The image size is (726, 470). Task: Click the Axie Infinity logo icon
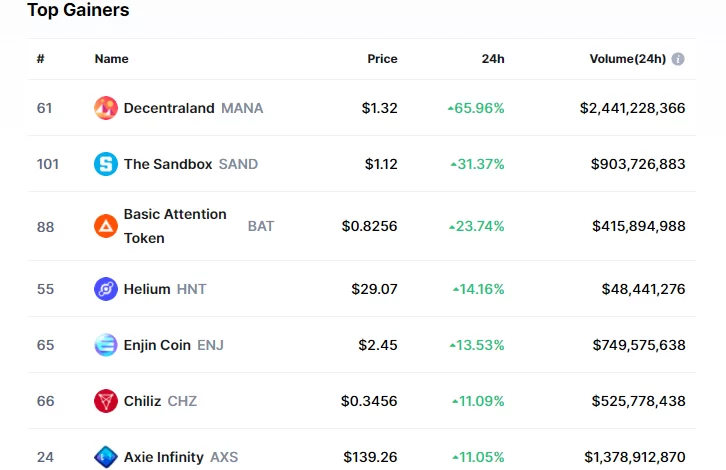coord(106,457)
